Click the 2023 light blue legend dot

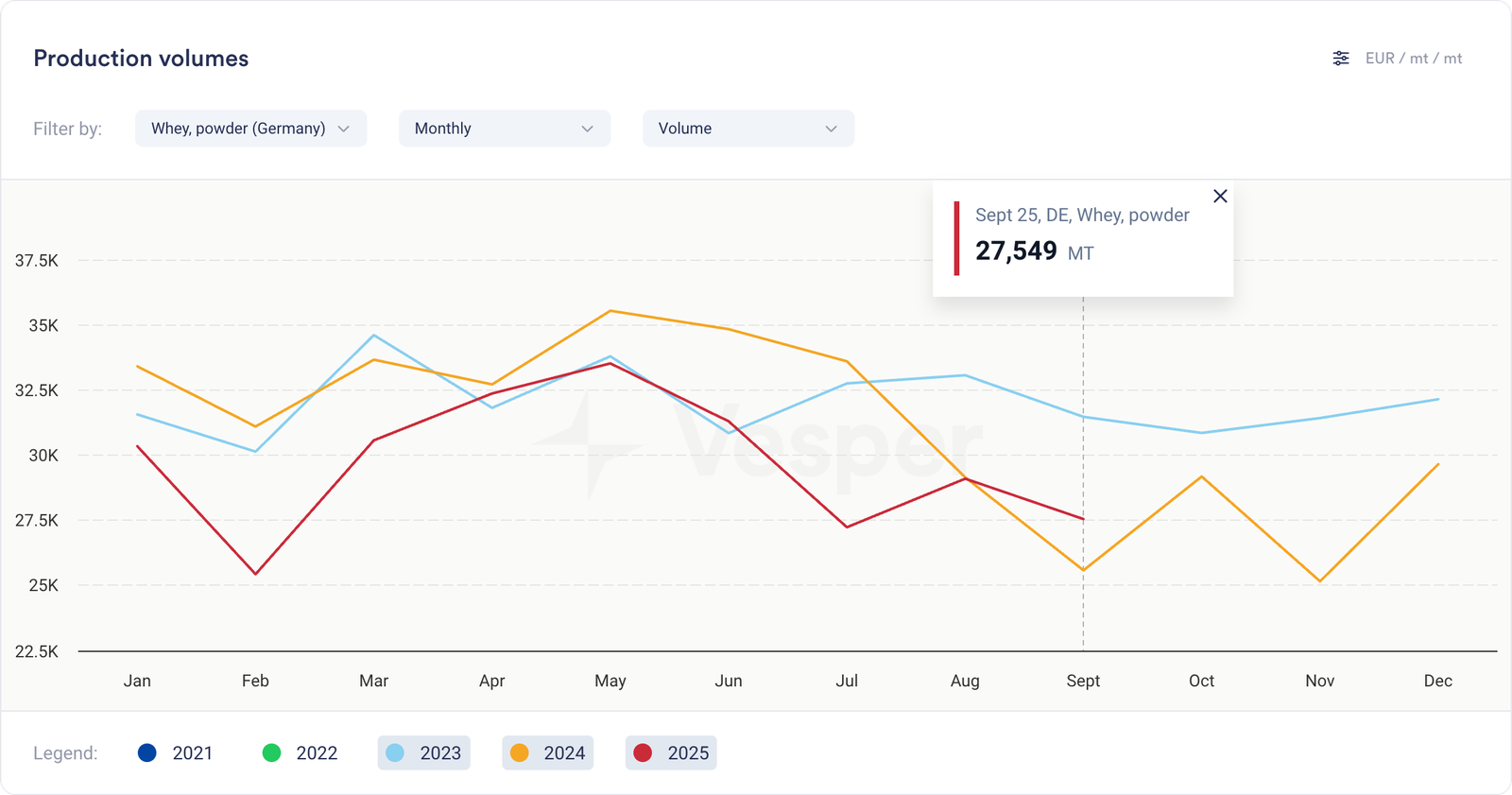(395, 752)
